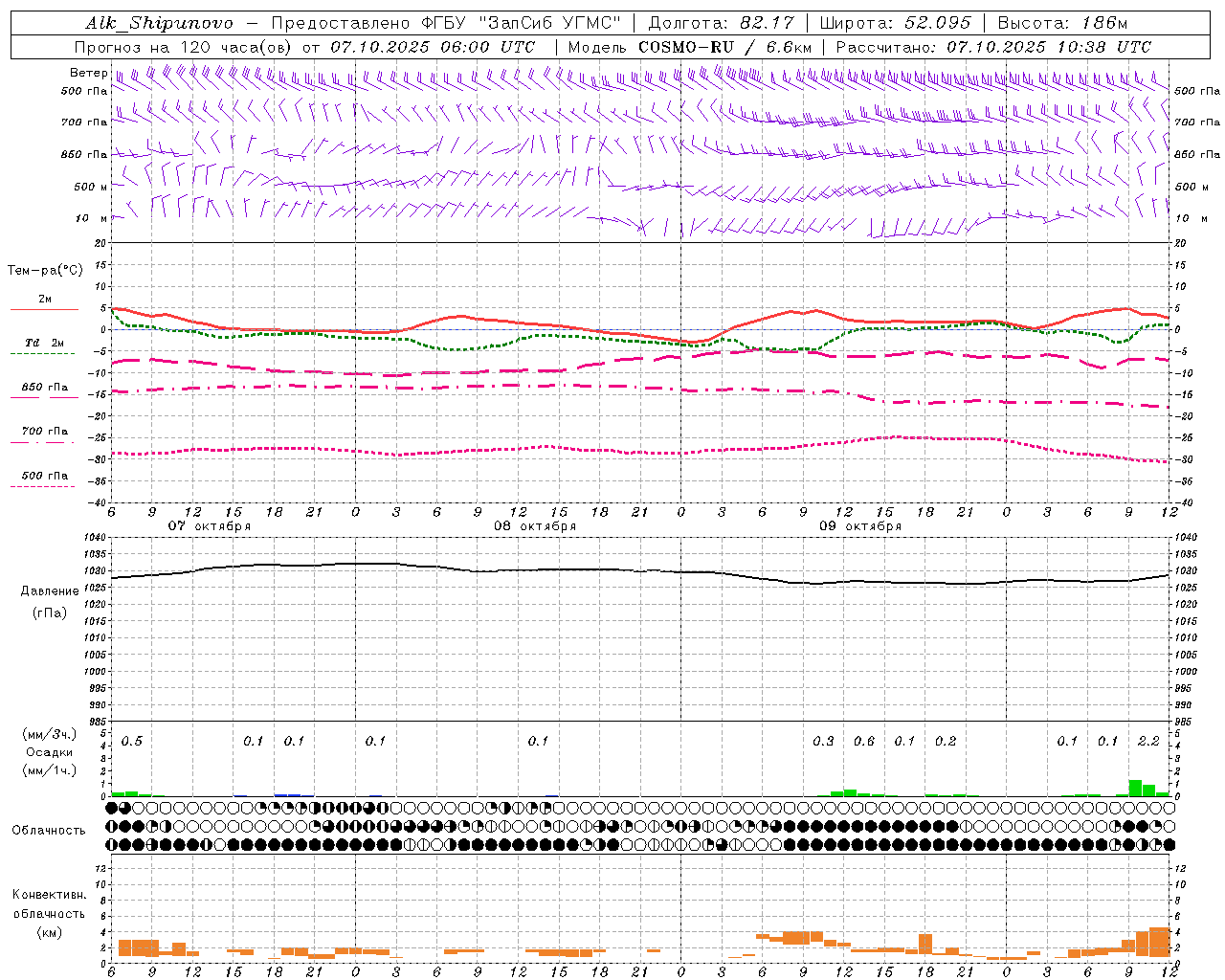Click the "07 октября" date label
This screenshot has height=980, width=1225.
pos(210,526)
